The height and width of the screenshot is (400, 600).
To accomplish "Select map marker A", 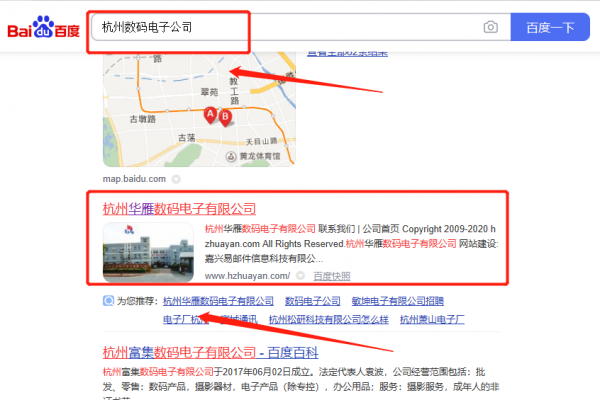I will (x=210, y=115).
